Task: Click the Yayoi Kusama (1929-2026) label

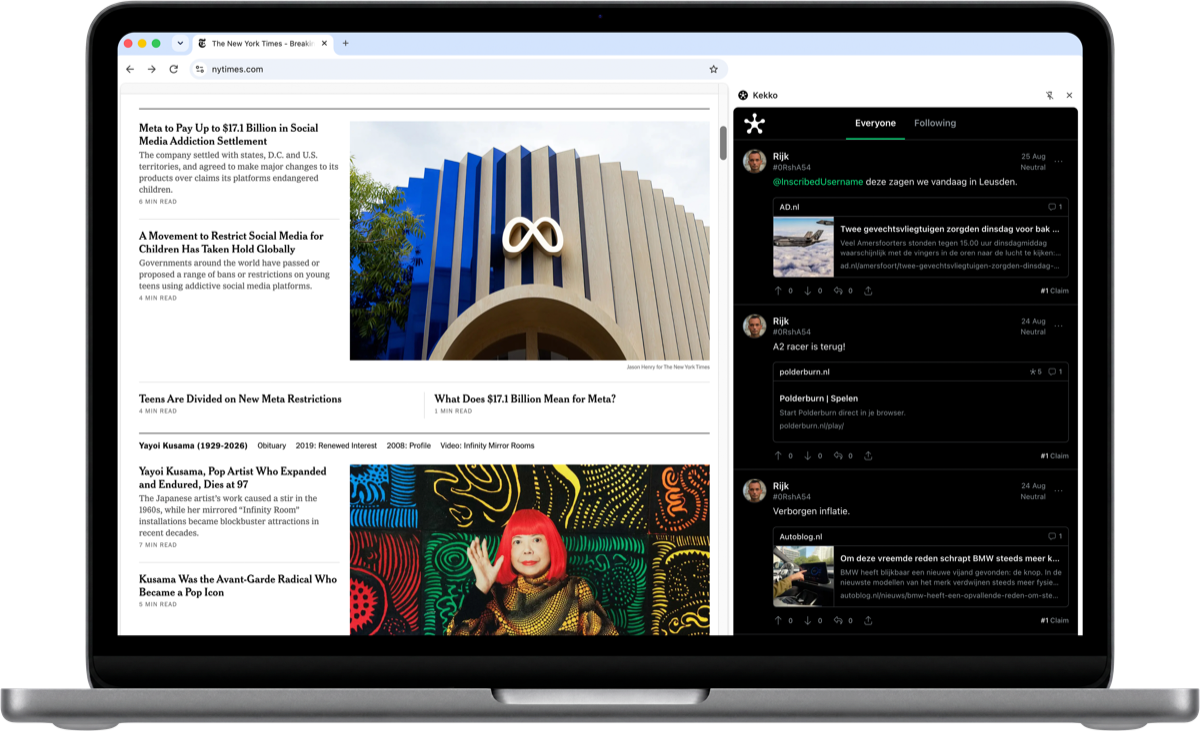Action: (x=193, y=446)
